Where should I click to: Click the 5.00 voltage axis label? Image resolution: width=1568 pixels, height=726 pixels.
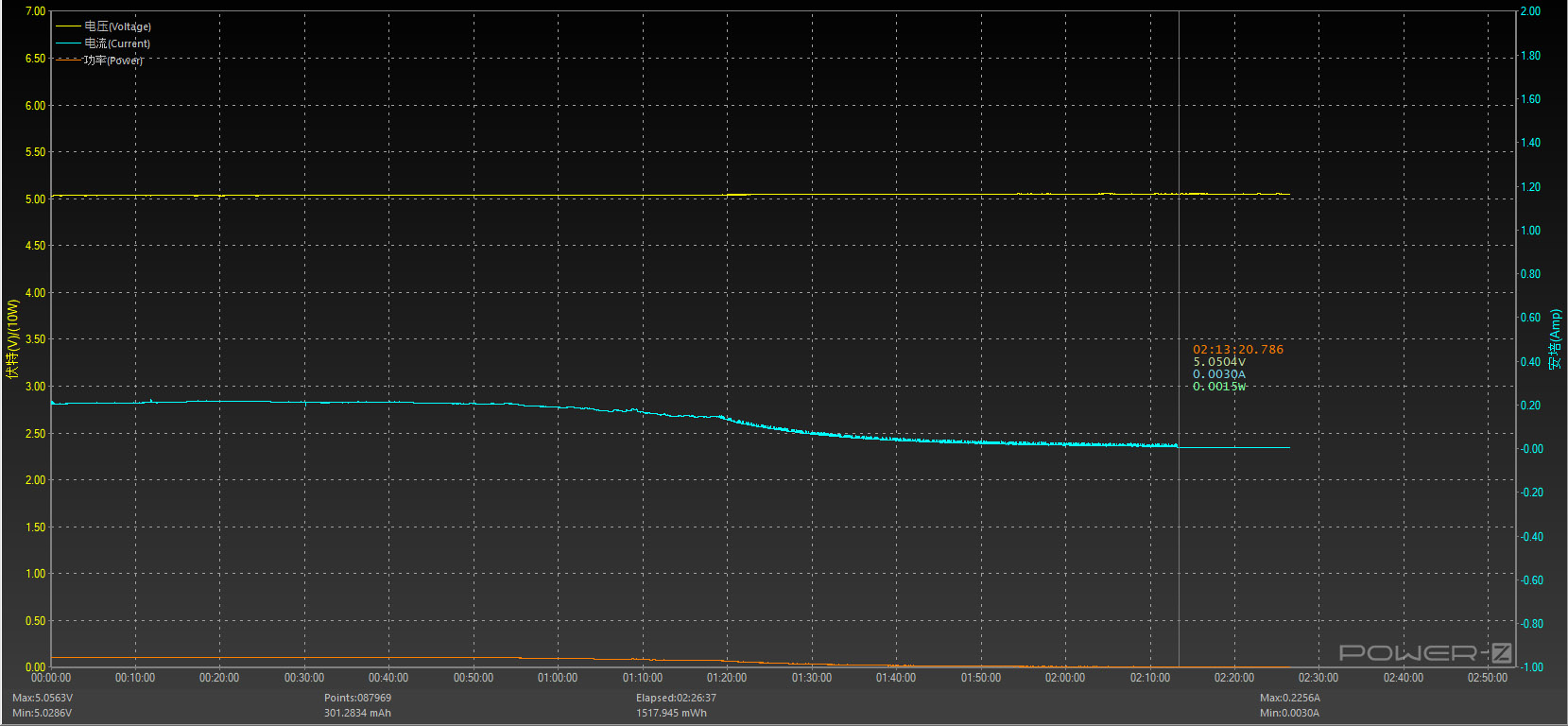pos(35,199)
